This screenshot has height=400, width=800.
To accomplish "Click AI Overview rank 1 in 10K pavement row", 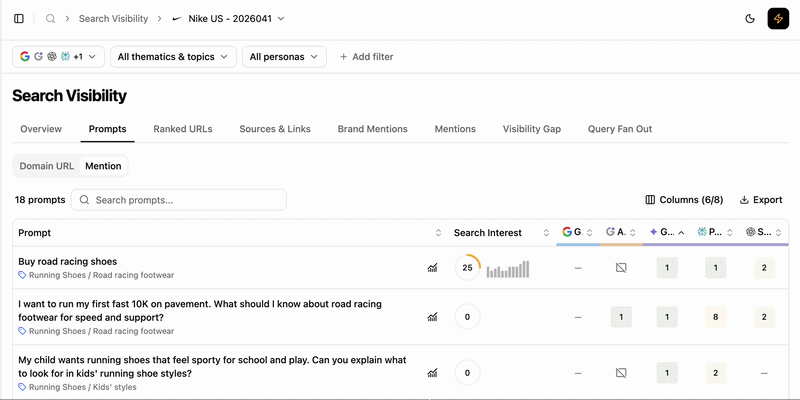I will pos(621,317).
